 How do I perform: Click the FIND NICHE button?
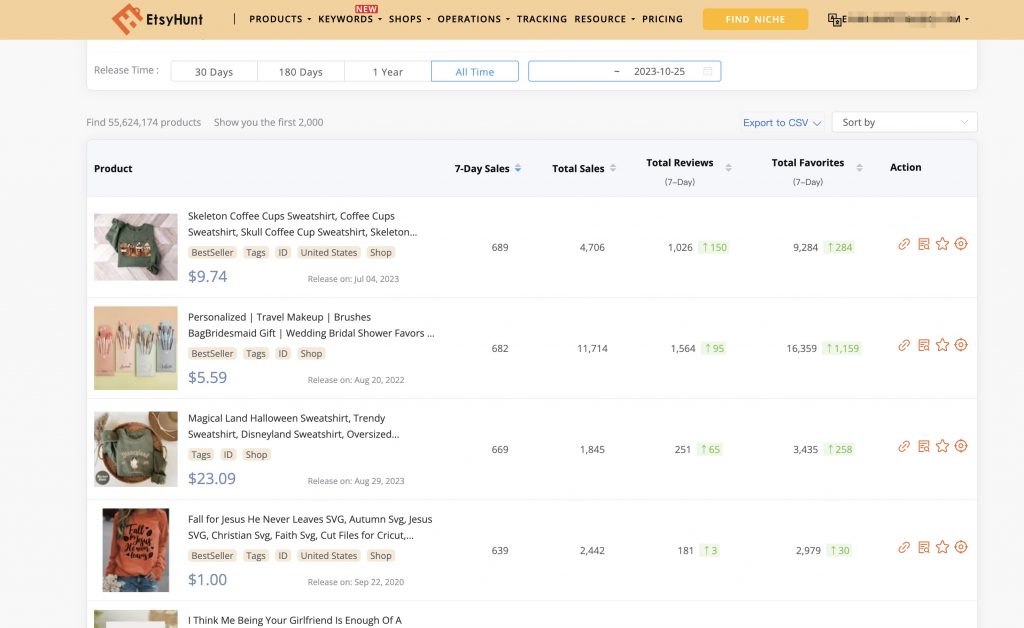755,19
